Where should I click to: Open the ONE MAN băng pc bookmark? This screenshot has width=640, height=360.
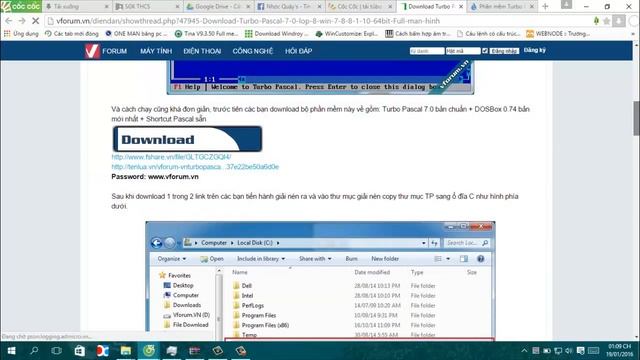pyautogui.click(x=136, y=34)
